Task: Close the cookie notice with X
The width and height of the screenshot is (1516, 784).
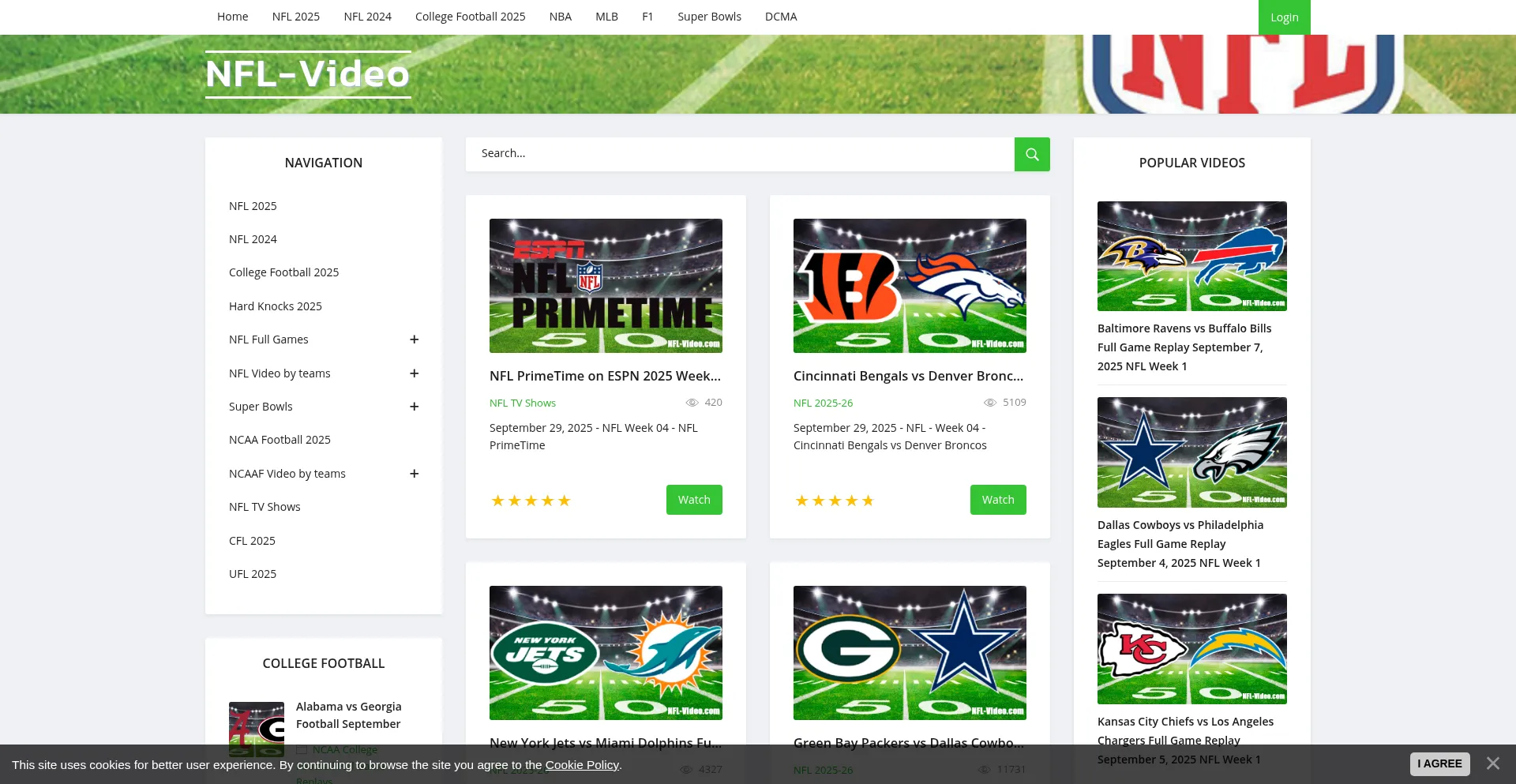Action: [1492, 763]
